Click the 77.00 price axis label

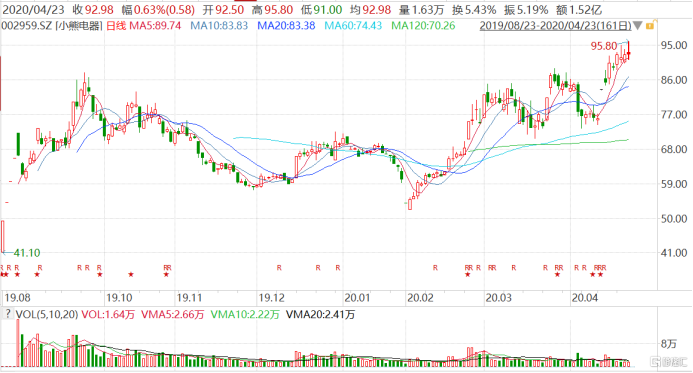(x=674, y=114)
